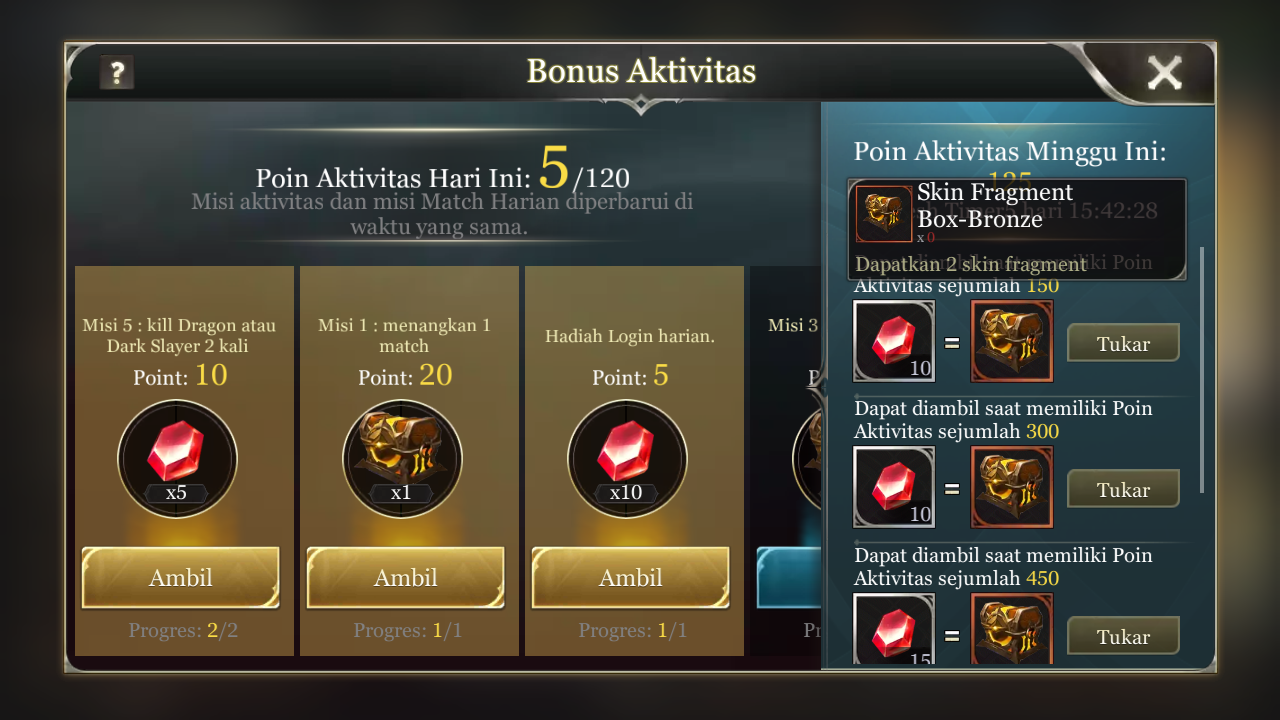The width and height of the screenshot is (1280, 720).
Task: Tap the ruby x5 reward in Misi 5
Action: point(177,459)
